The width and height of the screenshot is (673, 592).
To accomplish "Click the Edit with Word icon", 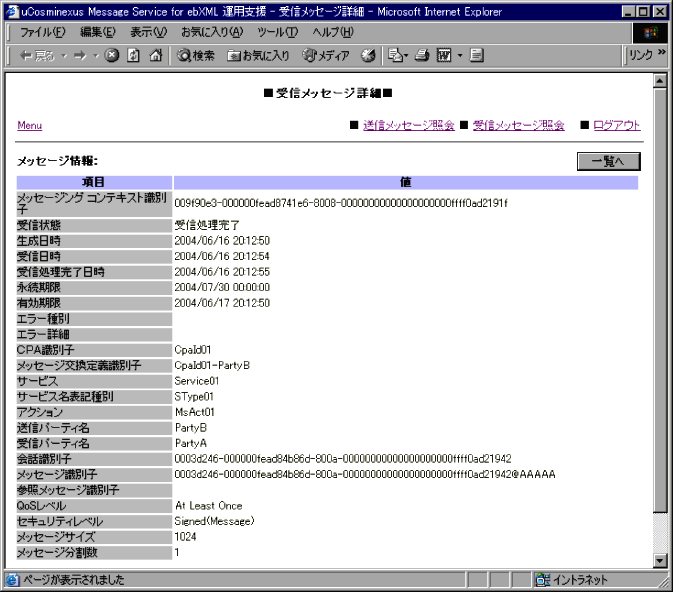I will (444, 55).
